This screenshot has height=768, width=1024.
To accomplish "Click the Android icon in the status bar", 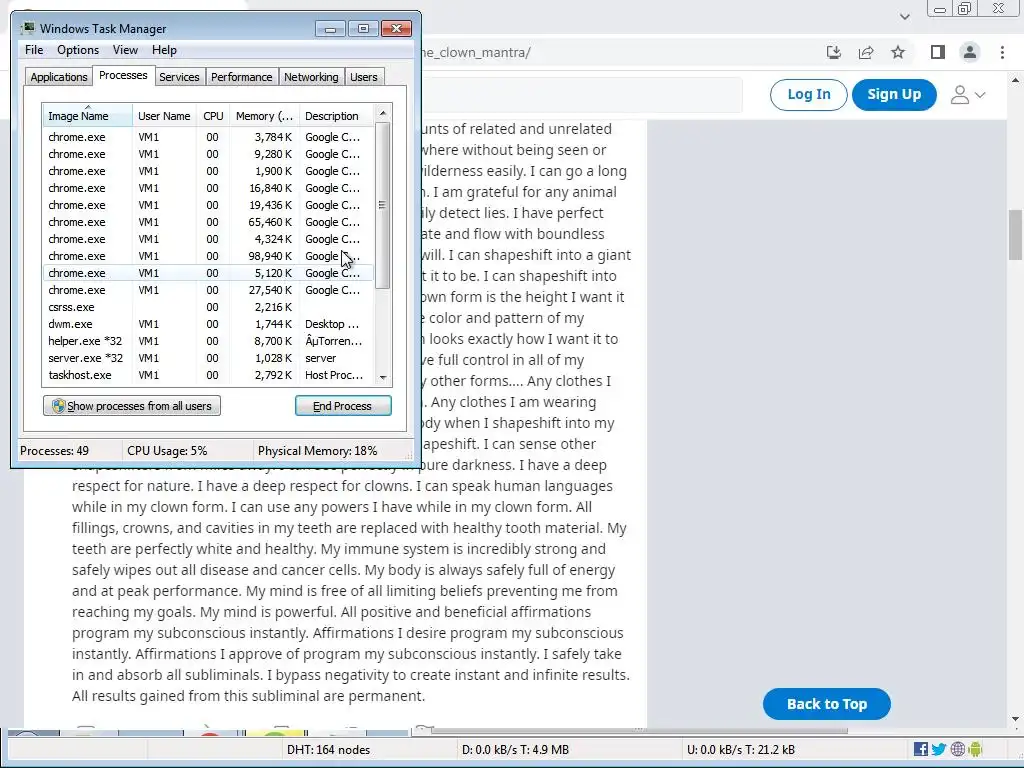I will pyautogui.click(x=975, y=749).
